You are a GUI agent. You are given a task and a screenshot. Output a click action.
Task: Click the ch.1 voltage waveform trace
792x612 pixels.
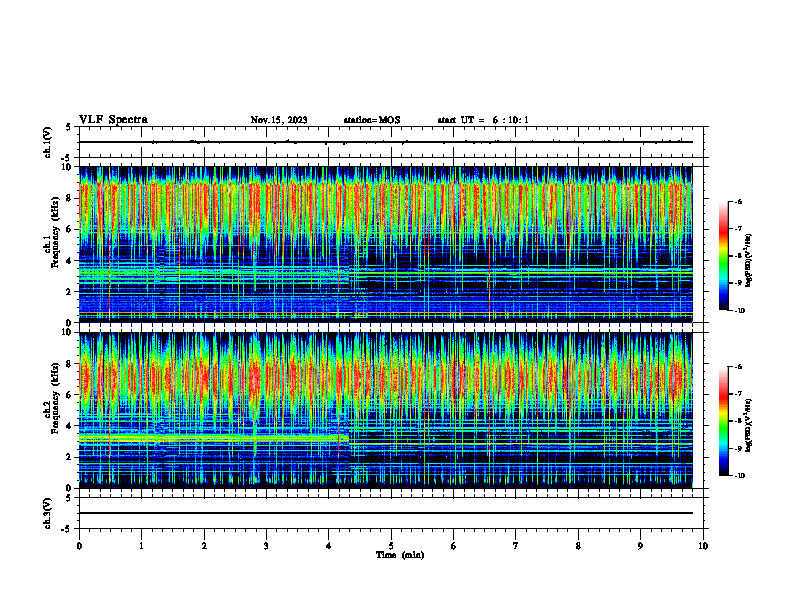386,142
